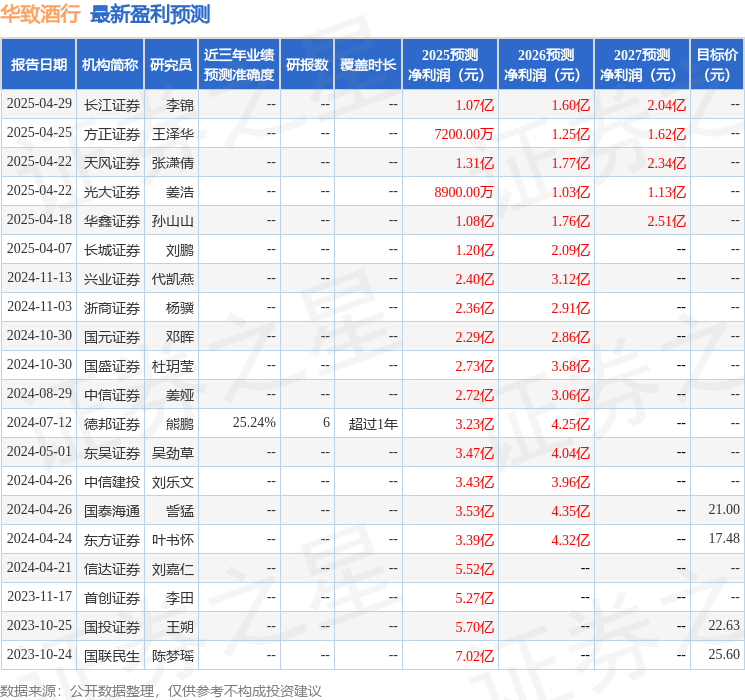Screen dimensions: 745x700
Task: Select the 中信证券 institution cell
Action: coord(112,395)
